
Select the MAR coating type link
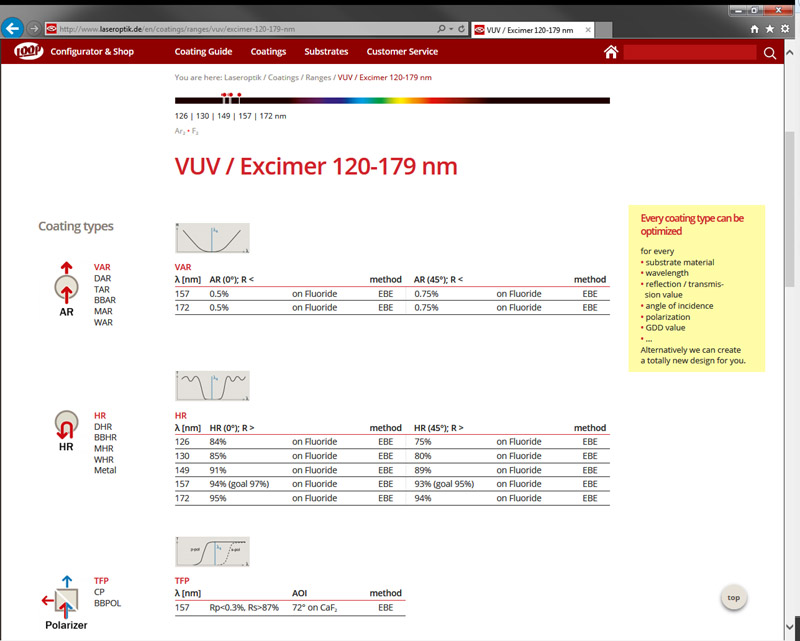103,311
